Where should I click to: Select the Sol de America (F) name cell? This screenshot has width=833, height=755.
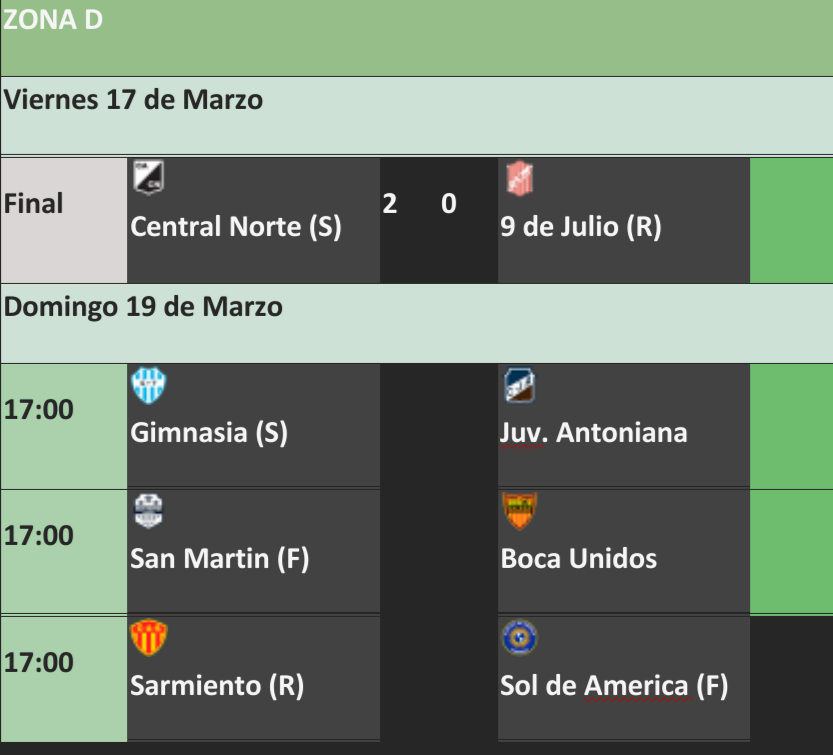624,678
